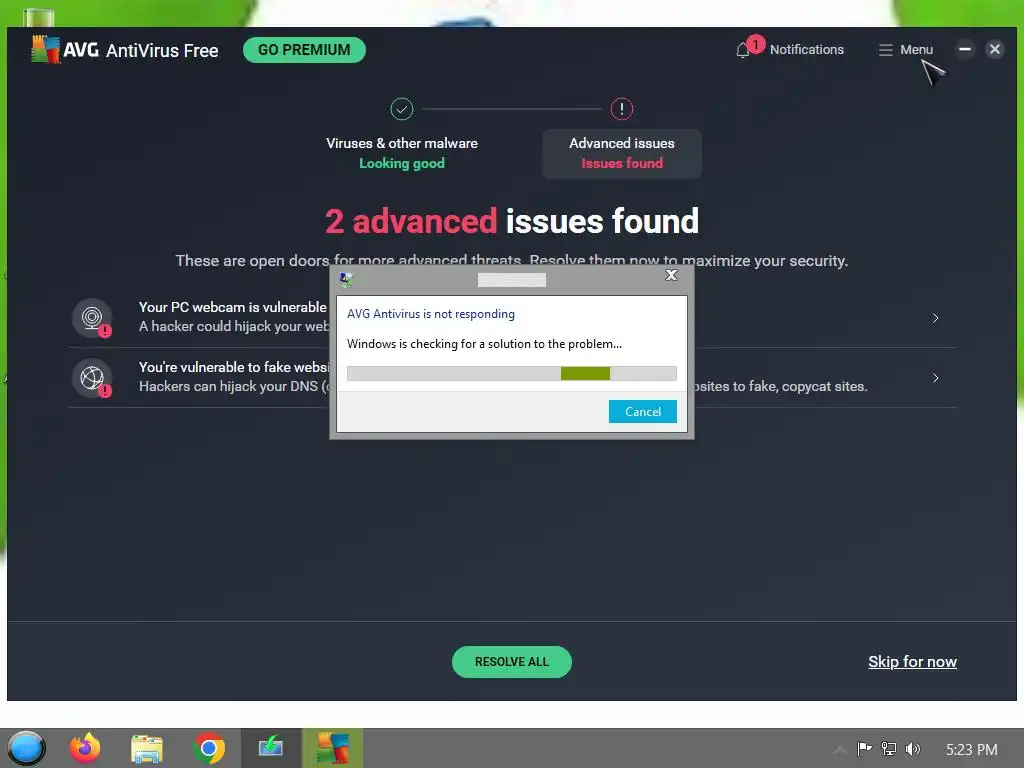Minimize the AVG AntiVirus window

coord(965,49)
